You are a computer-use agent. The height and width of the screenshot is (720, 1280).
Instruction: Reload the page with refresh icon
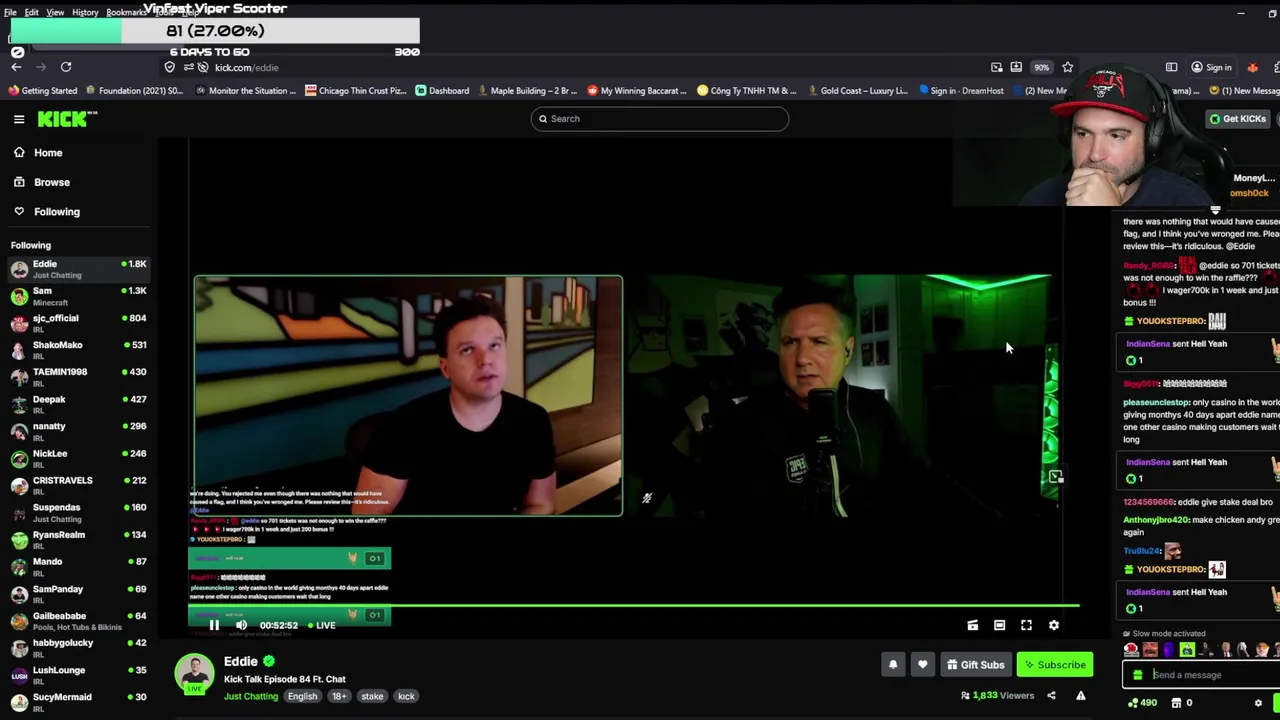(x=66, y=67)
